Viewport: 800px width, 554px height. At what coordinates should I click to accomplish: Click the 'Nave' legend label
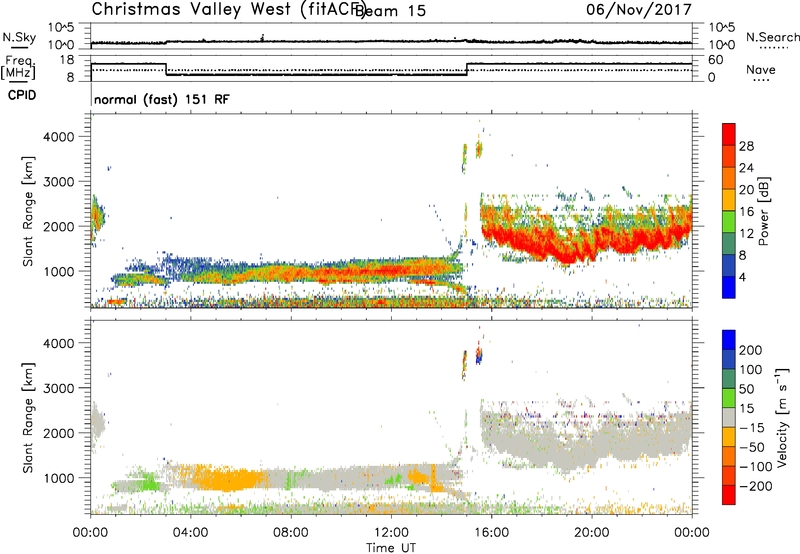(x=761, y=70)
